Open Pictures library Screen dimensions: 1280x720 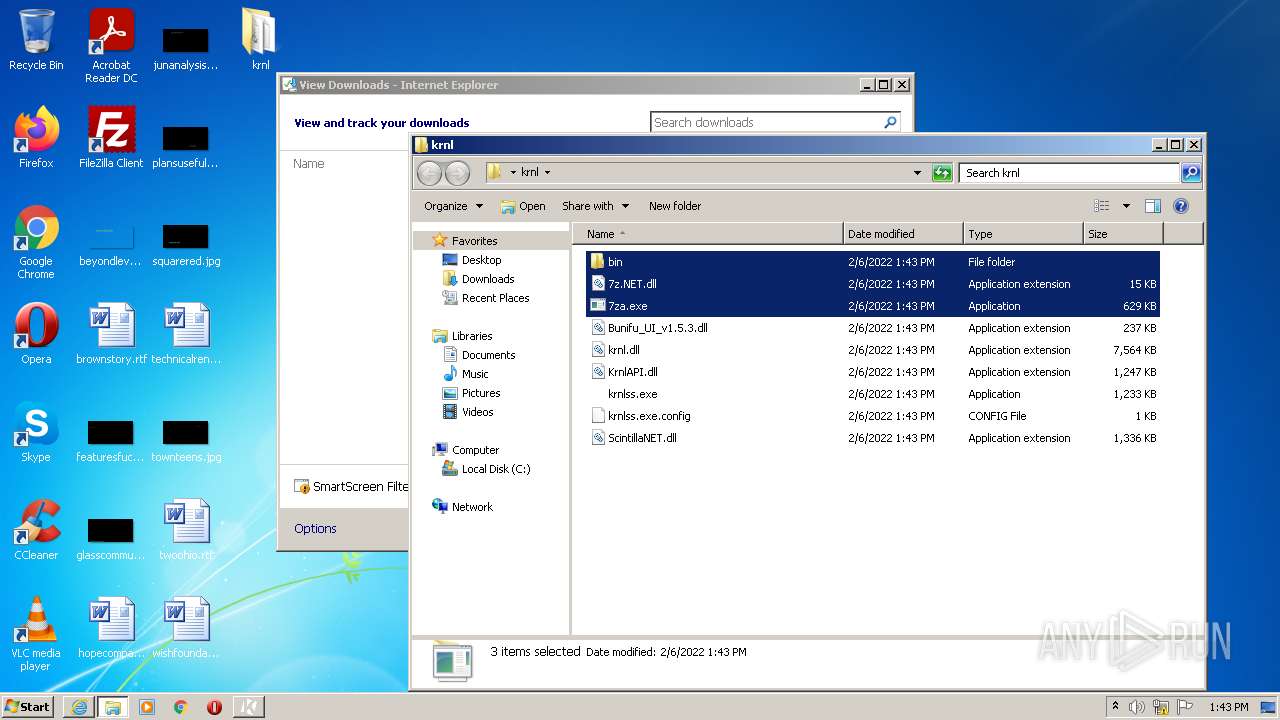click(x=481, y=393)
